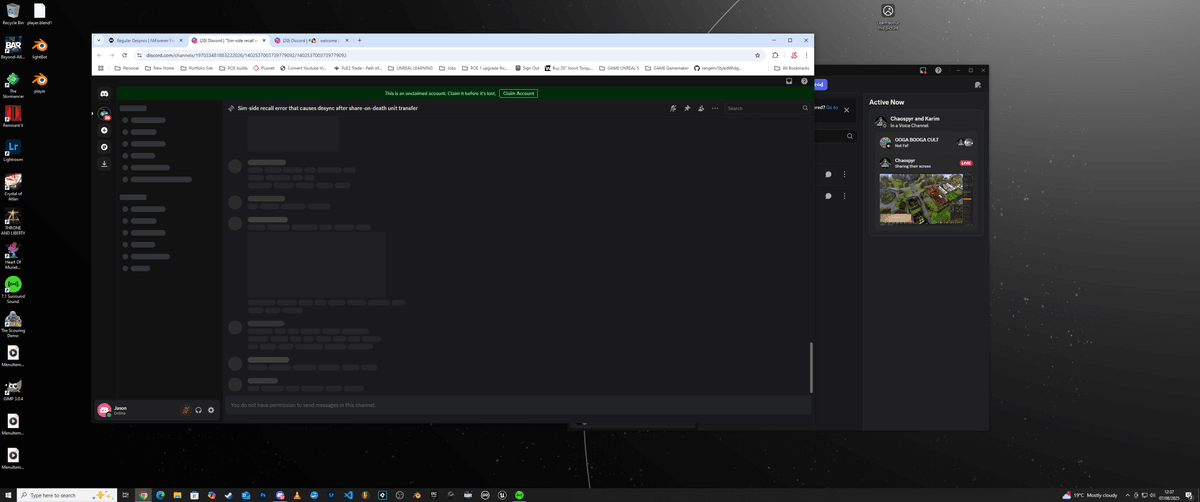
Task: Open the Chrome three-dot menu
Action: pyautogui.click(x=806, y=55)
